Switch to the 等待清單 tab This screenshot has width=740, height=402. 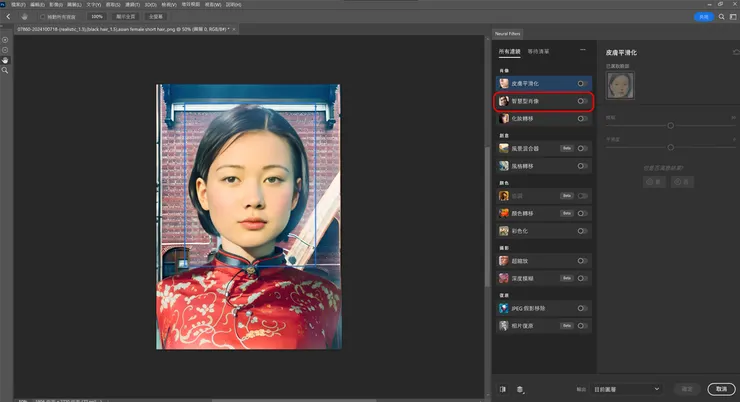539,50
